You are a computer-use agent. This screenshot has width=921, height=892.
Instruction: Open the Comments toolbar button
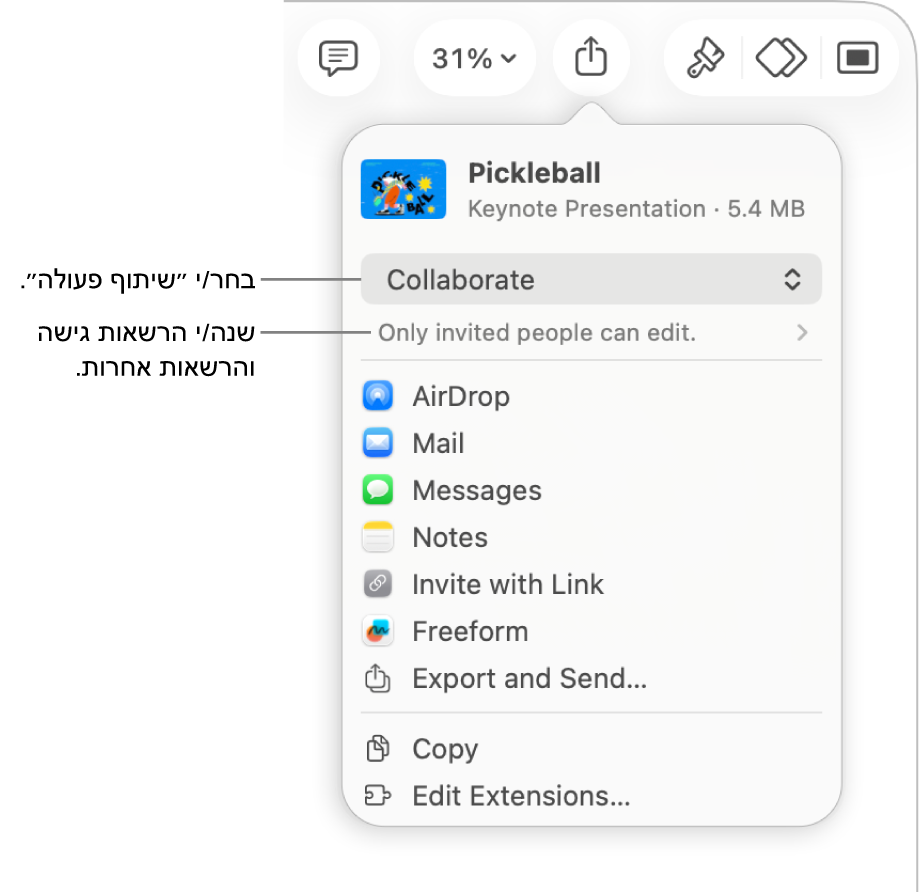pos(338,58)
